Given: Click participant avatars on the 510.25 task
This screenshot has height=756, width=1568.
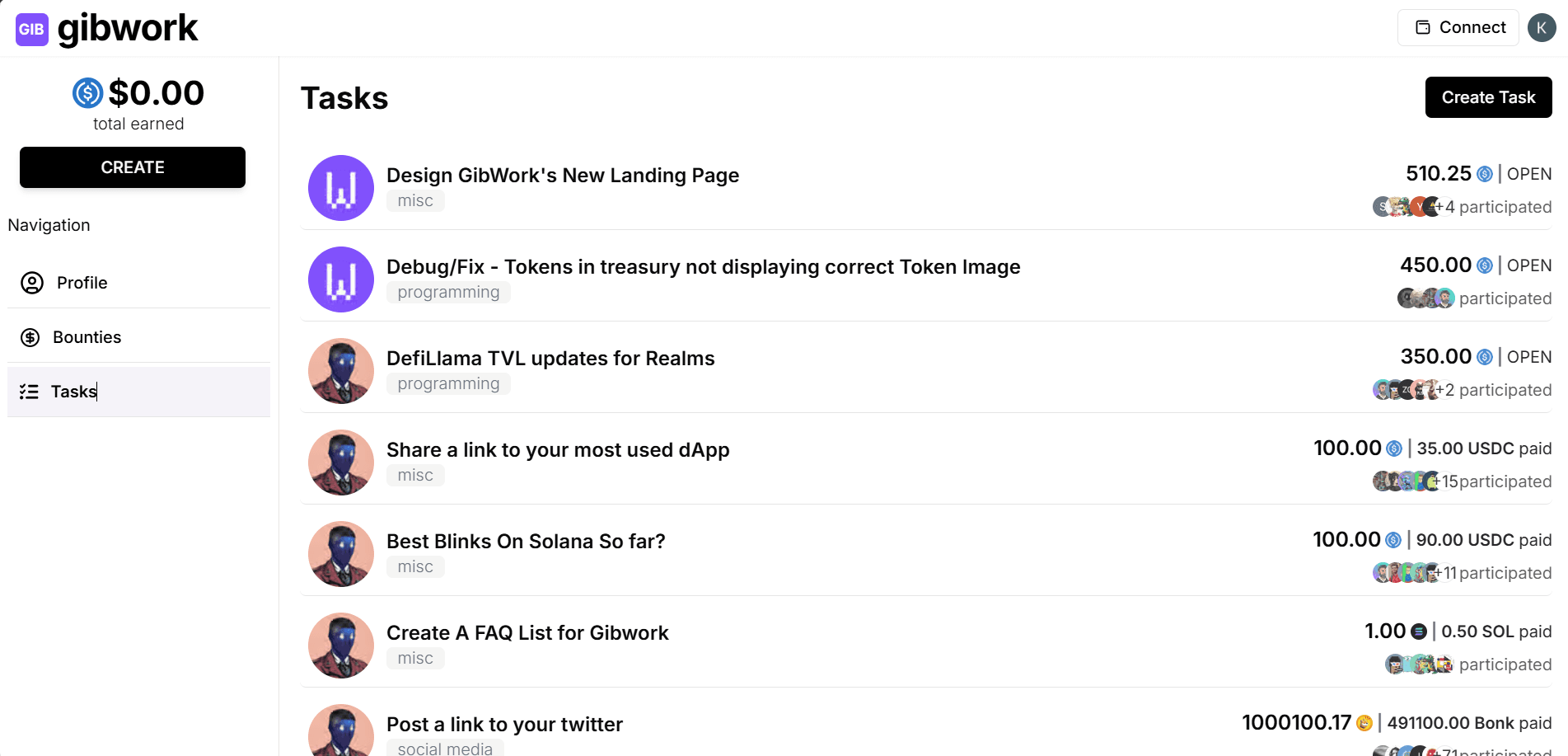Looking at the screenshot, I should click(1408, 207).
